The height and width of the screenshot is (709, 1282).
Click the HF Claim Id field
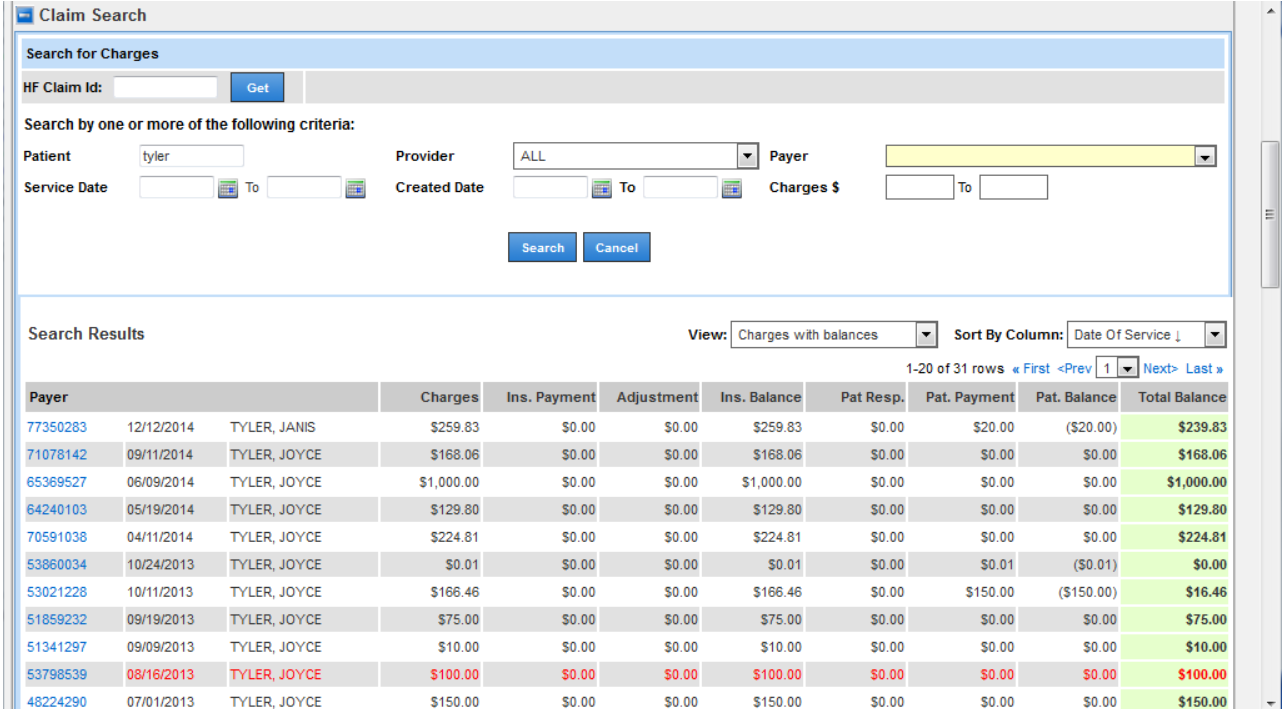(165, 88)
